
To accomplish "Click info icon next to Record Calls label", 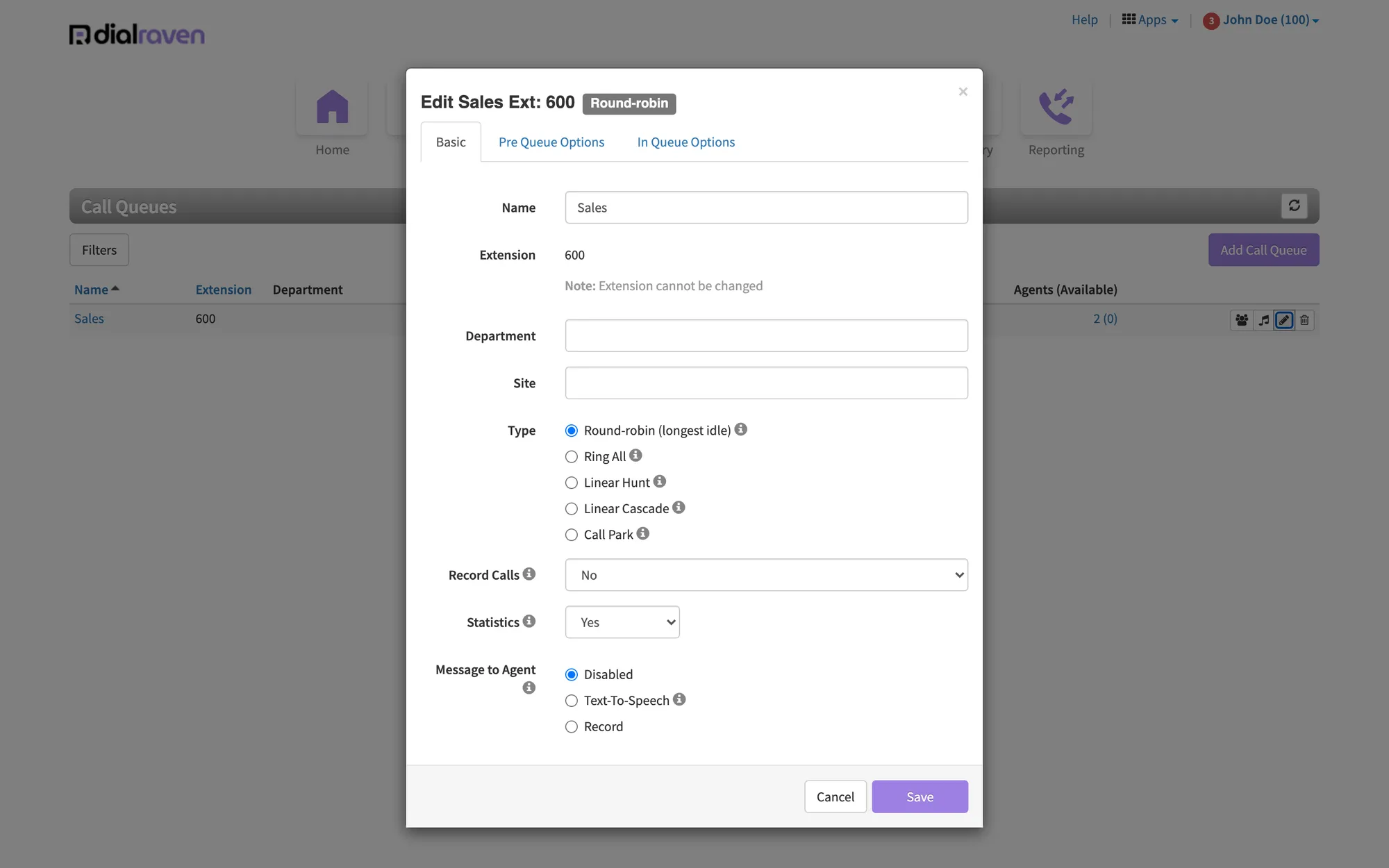I will [529, 574].
